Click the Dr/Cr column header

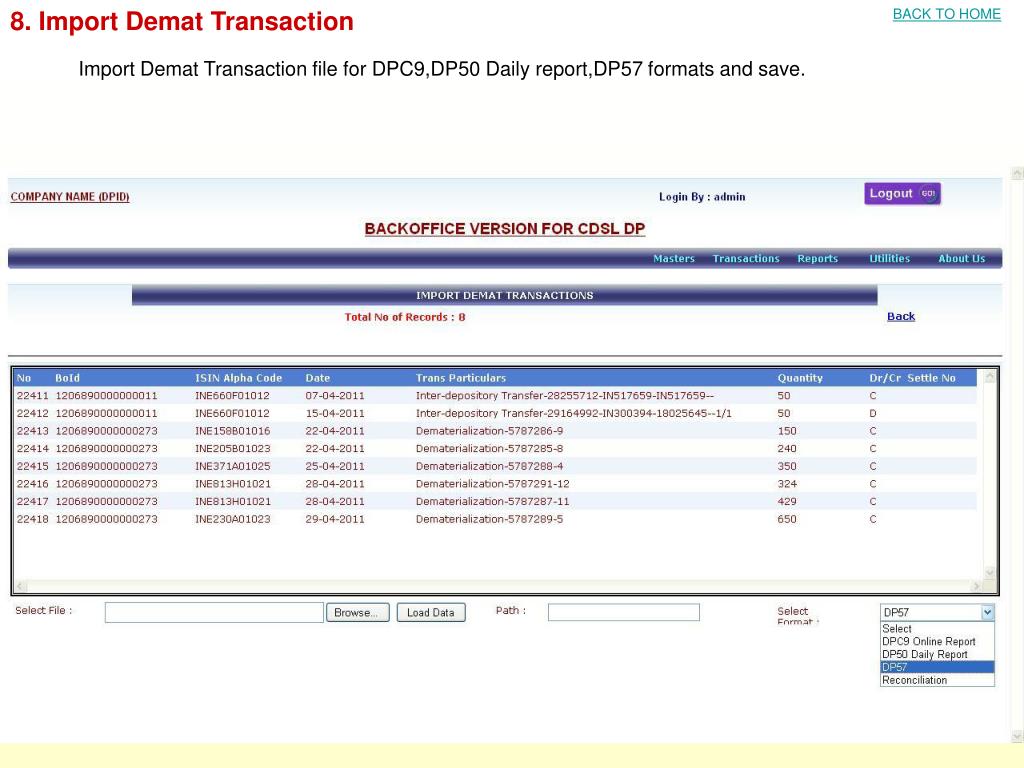[885, 378]
